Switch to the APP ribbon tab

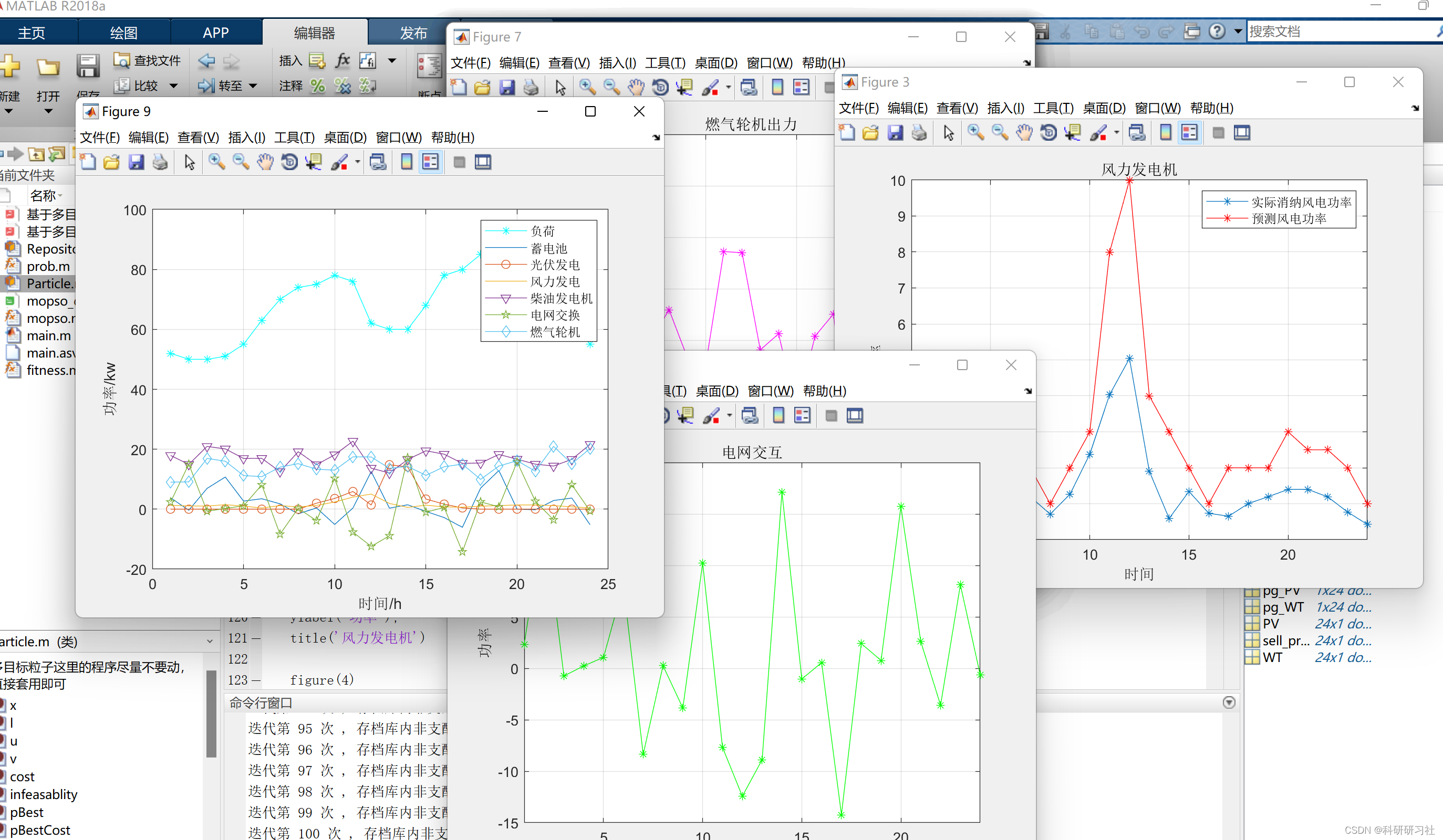(216, 32)
